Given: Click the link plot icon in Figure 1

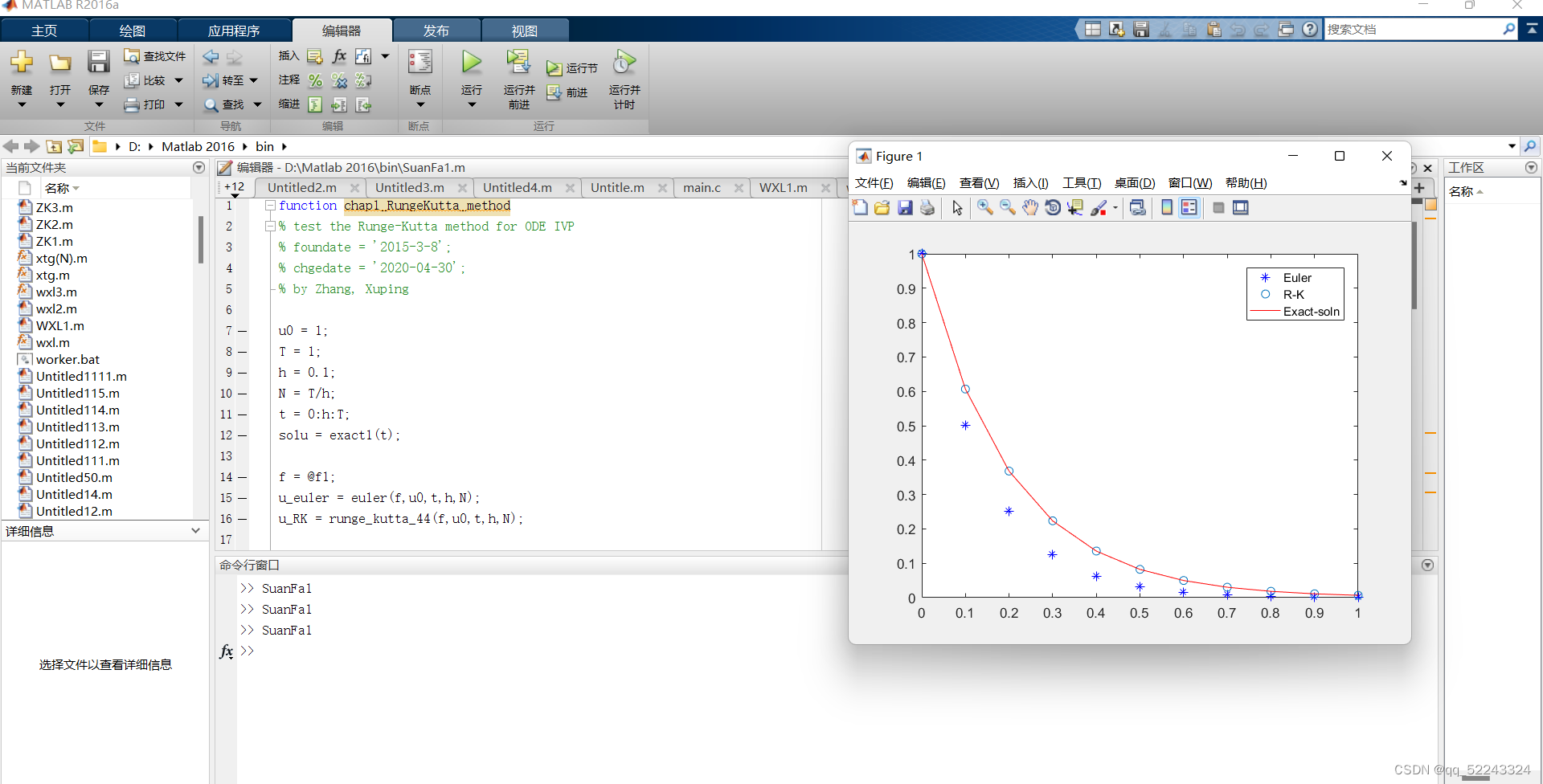Looking at the screenshot, I should [1137, 208].
